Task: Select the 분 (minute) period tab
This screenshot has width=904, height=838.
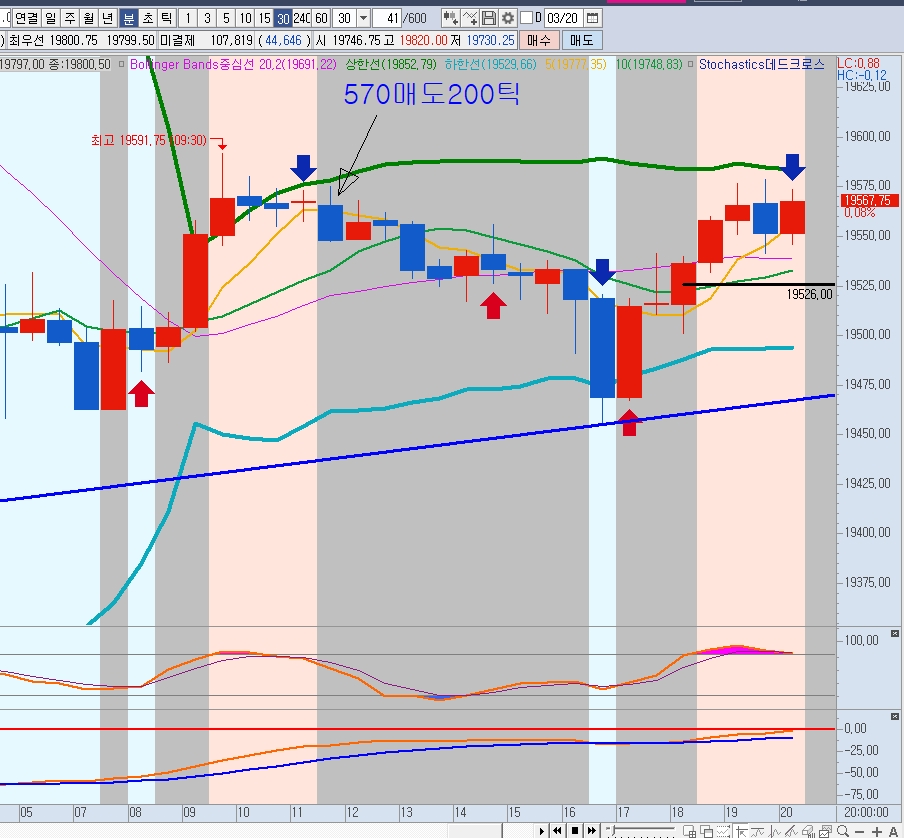Action: (129, 18)
